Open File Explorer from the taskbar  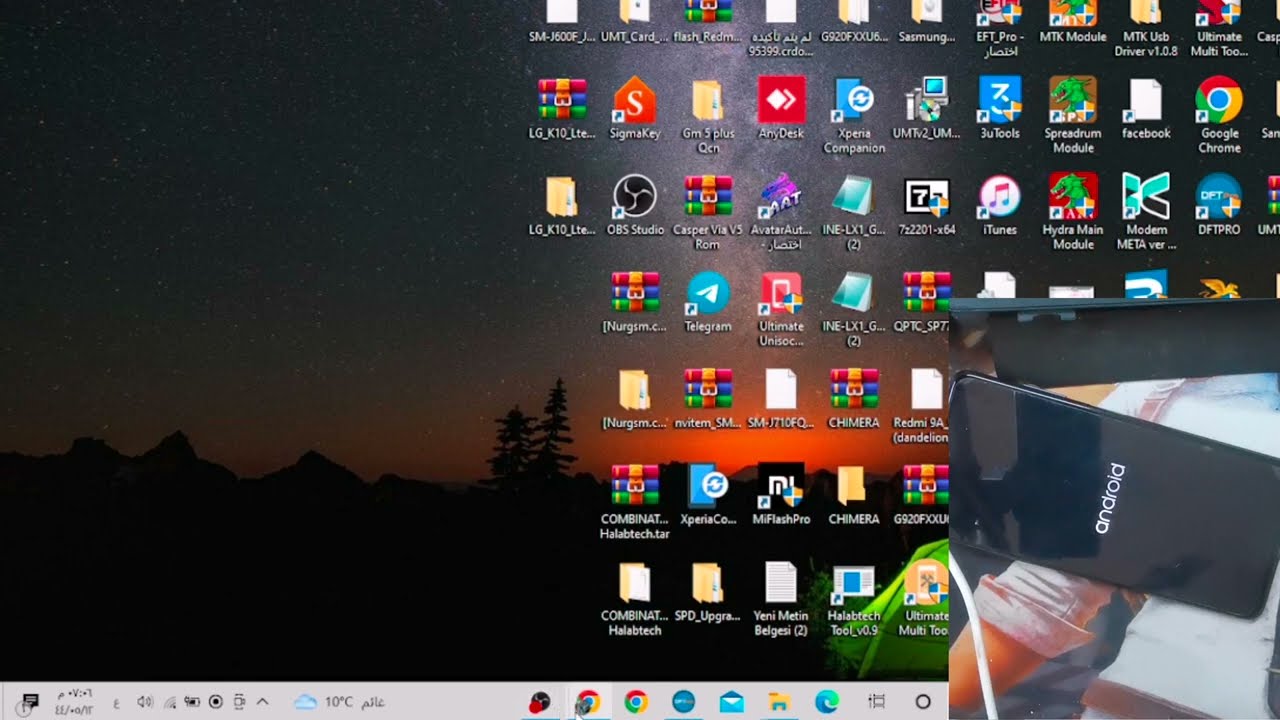pyautogui.click(x=779, y=702)
